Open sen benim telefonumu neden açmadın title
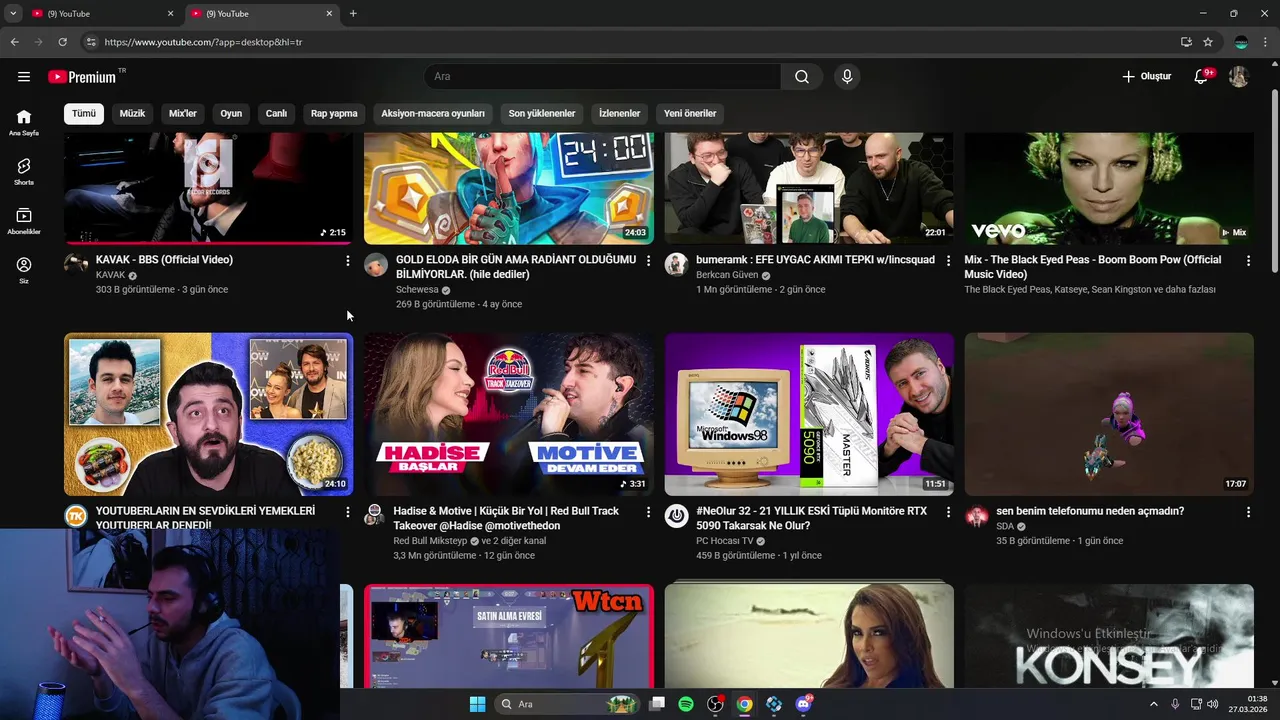The image size is (1280, 720). [x=1090, y=511]
